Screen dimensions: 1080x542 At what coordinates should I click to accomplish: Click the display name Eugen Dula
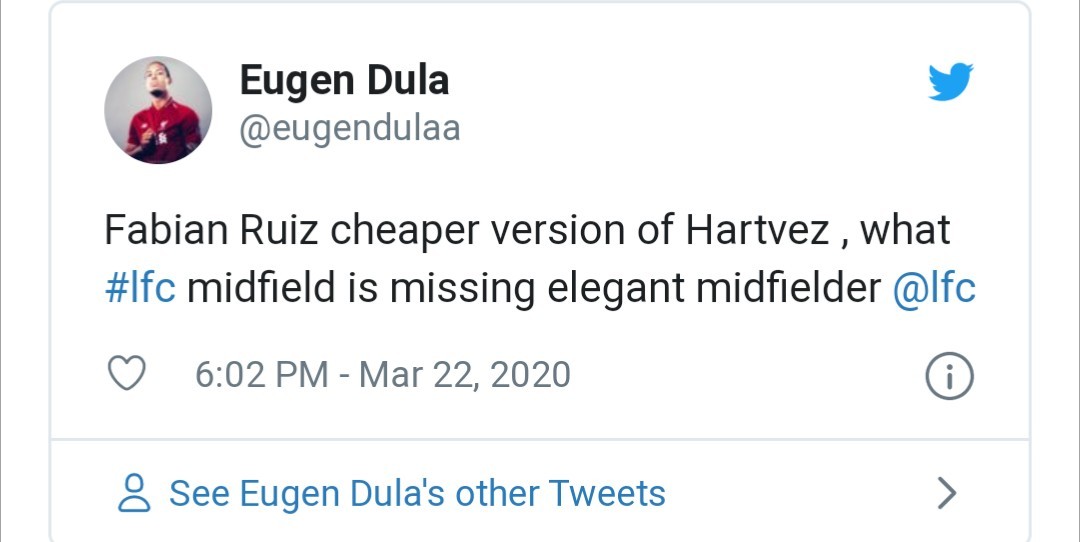(344, 80)
